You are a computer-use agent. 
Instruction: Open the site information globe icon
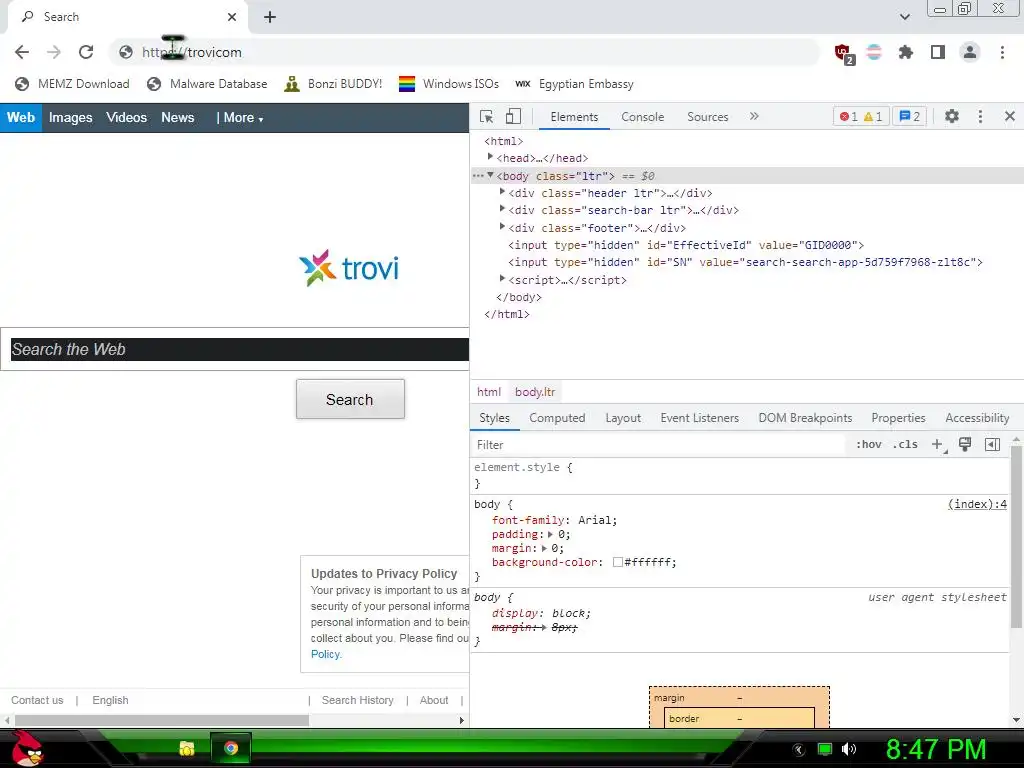[x=126, y=52]
